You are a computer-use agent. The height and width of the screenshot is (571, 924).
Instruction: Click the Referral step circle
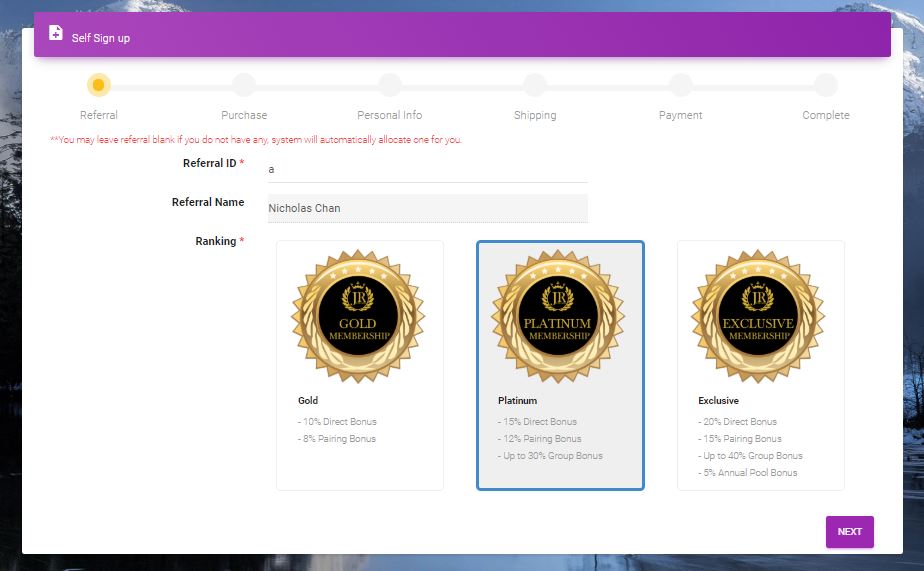(x=98, y=85)
